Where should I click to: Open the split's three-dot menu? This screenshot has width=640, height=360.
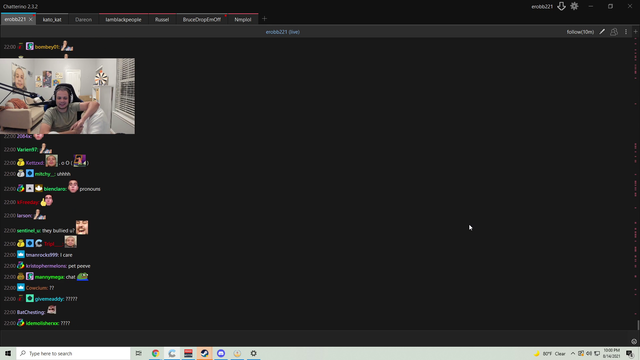pyautogui.click(x=626, y=31)
